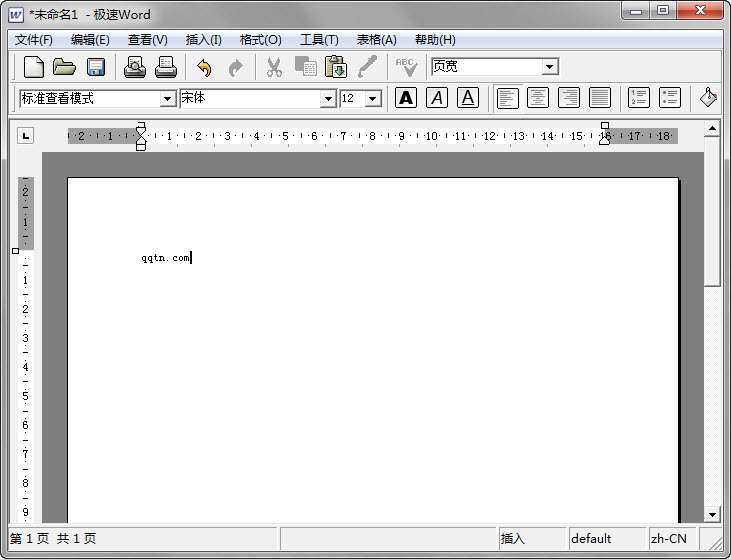
Task: Click scroll down arrow on vertical scrollbar
Action: [x=712, y=515]
